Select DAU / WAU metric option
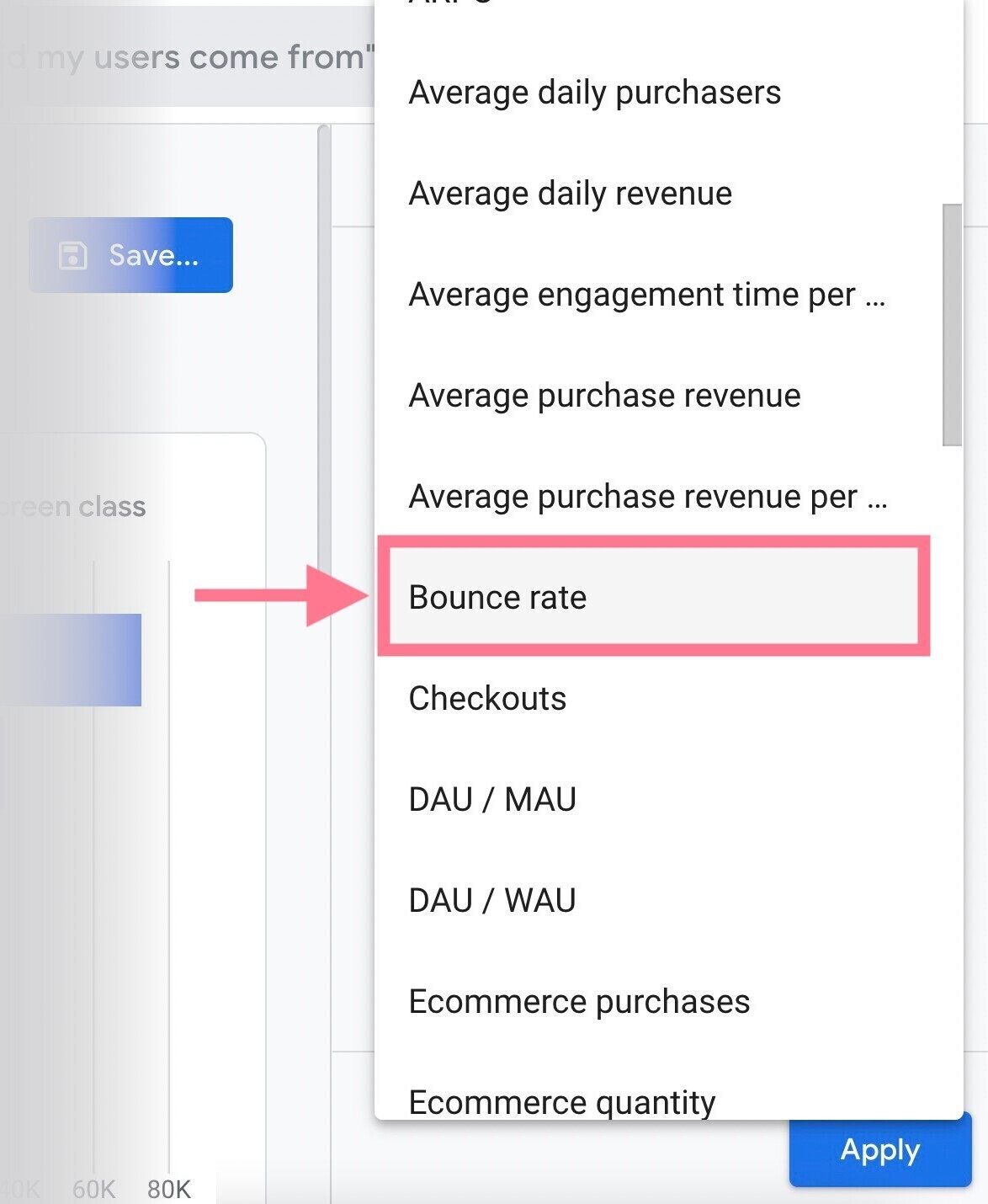Image resolution: width=988 pixels, height=1204 pixels. [x=491, y=899]
